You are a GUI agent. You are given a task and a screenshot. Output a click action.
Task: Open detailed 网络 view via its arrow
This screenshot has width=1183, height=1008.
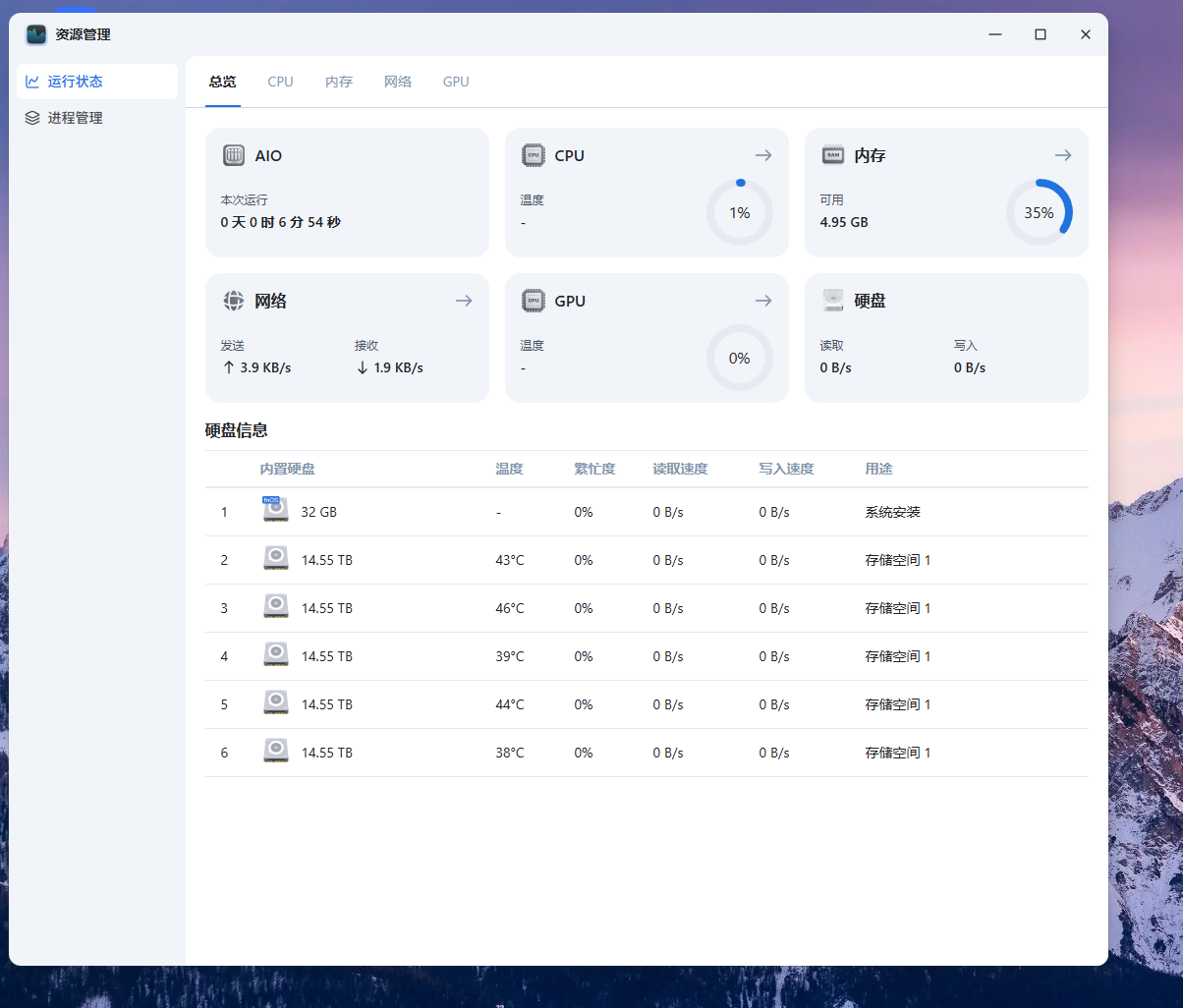coord(463,301)
